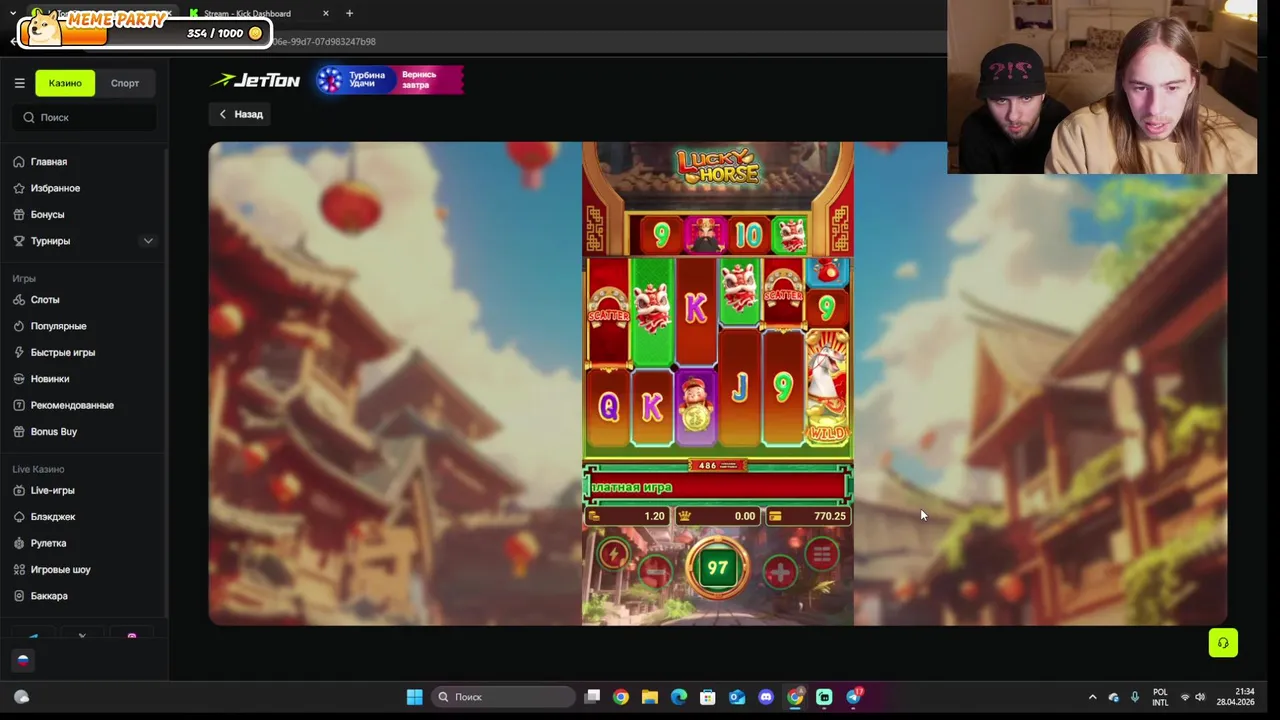The image size is (1280, 720).
Task: Open the slot game menu button
Action: tap(821, 555)
